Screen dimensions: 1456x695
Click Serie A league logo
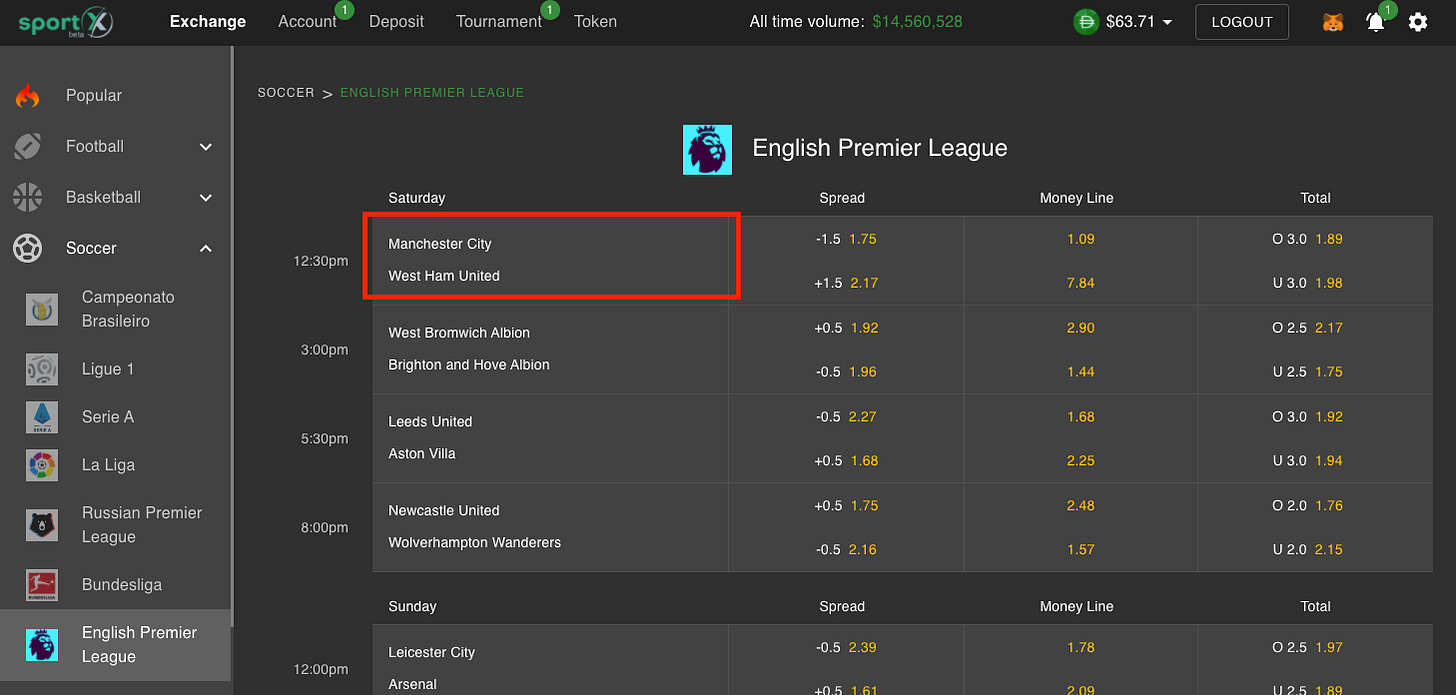pos(42,417)
